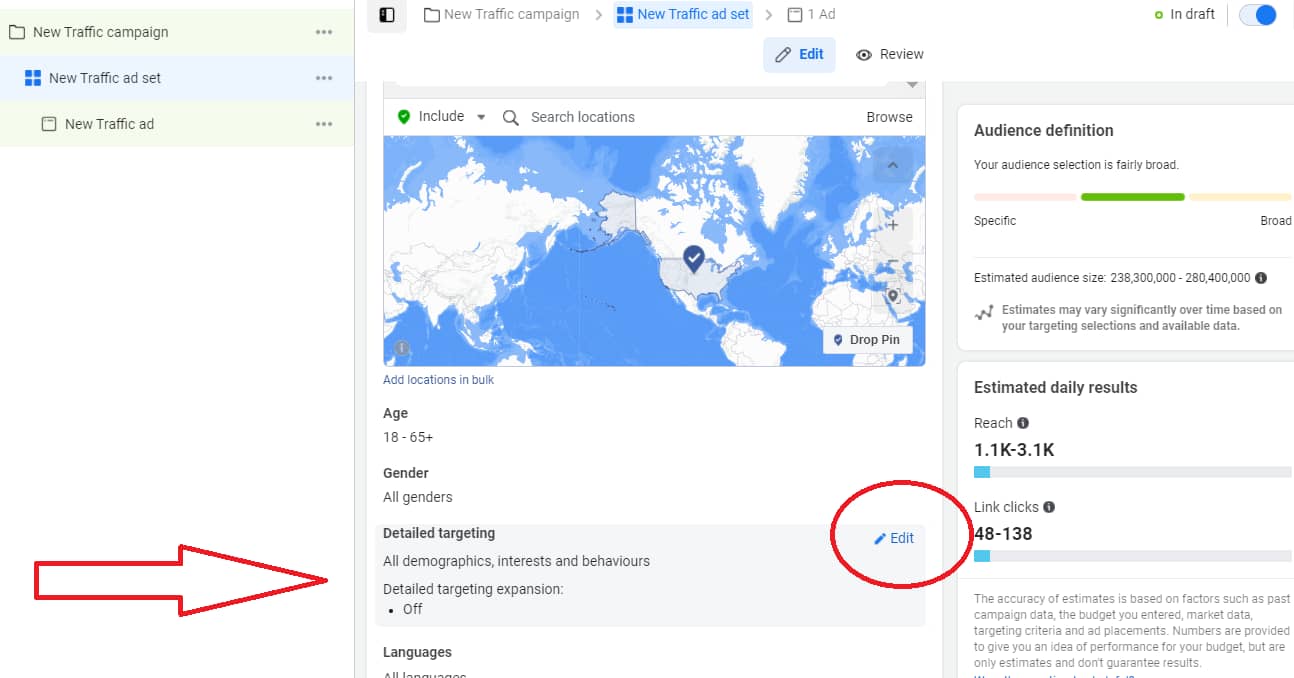This screenshot has height=678, width=1294.
Task: Click the United States location pin on map
Action: coord(693,259)
